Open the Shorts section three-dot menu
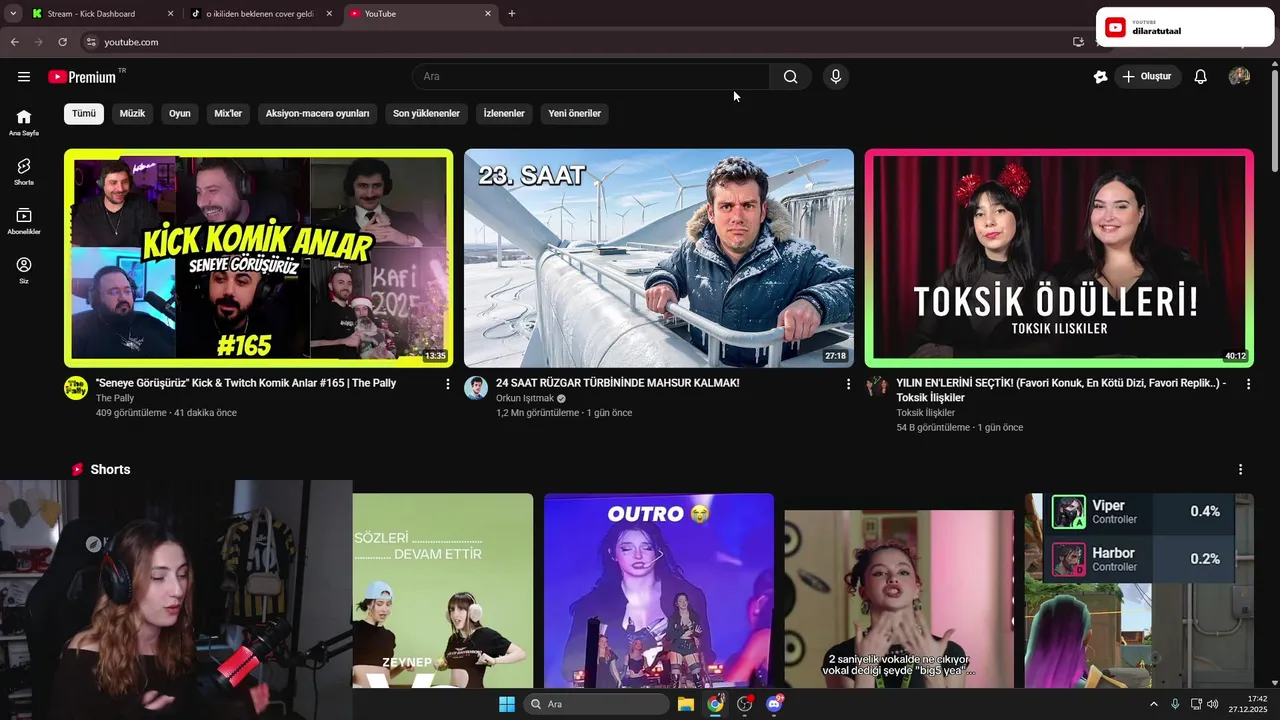 [1241, 470]
